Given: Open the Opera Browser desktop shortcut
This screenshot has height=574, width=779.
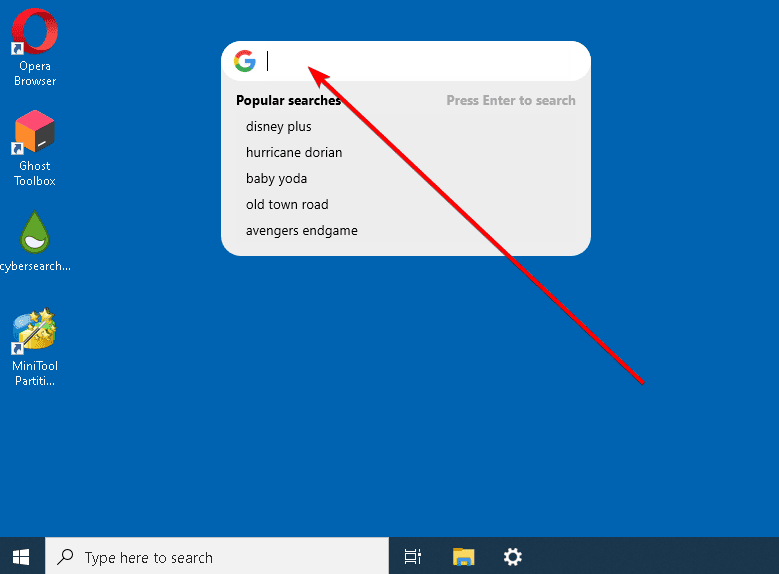Looking at the screenshot, I should point(35,47).
